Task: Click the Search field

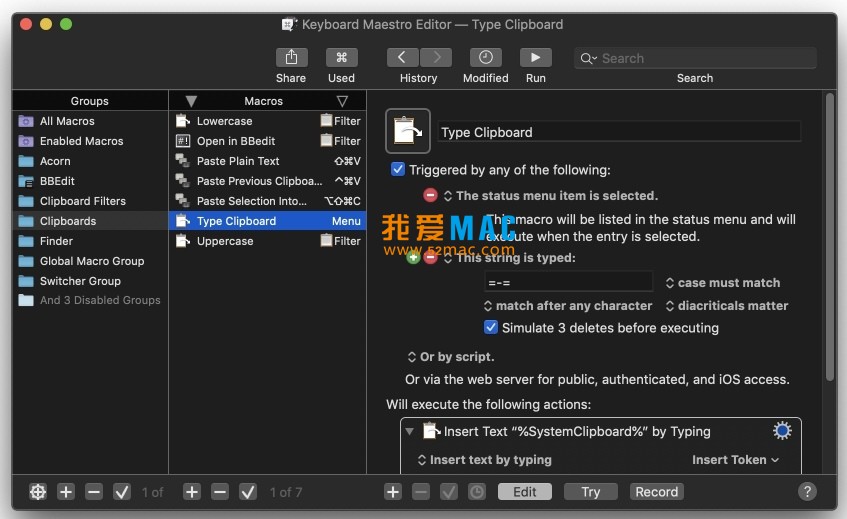Action: click(x=695, y=58)
